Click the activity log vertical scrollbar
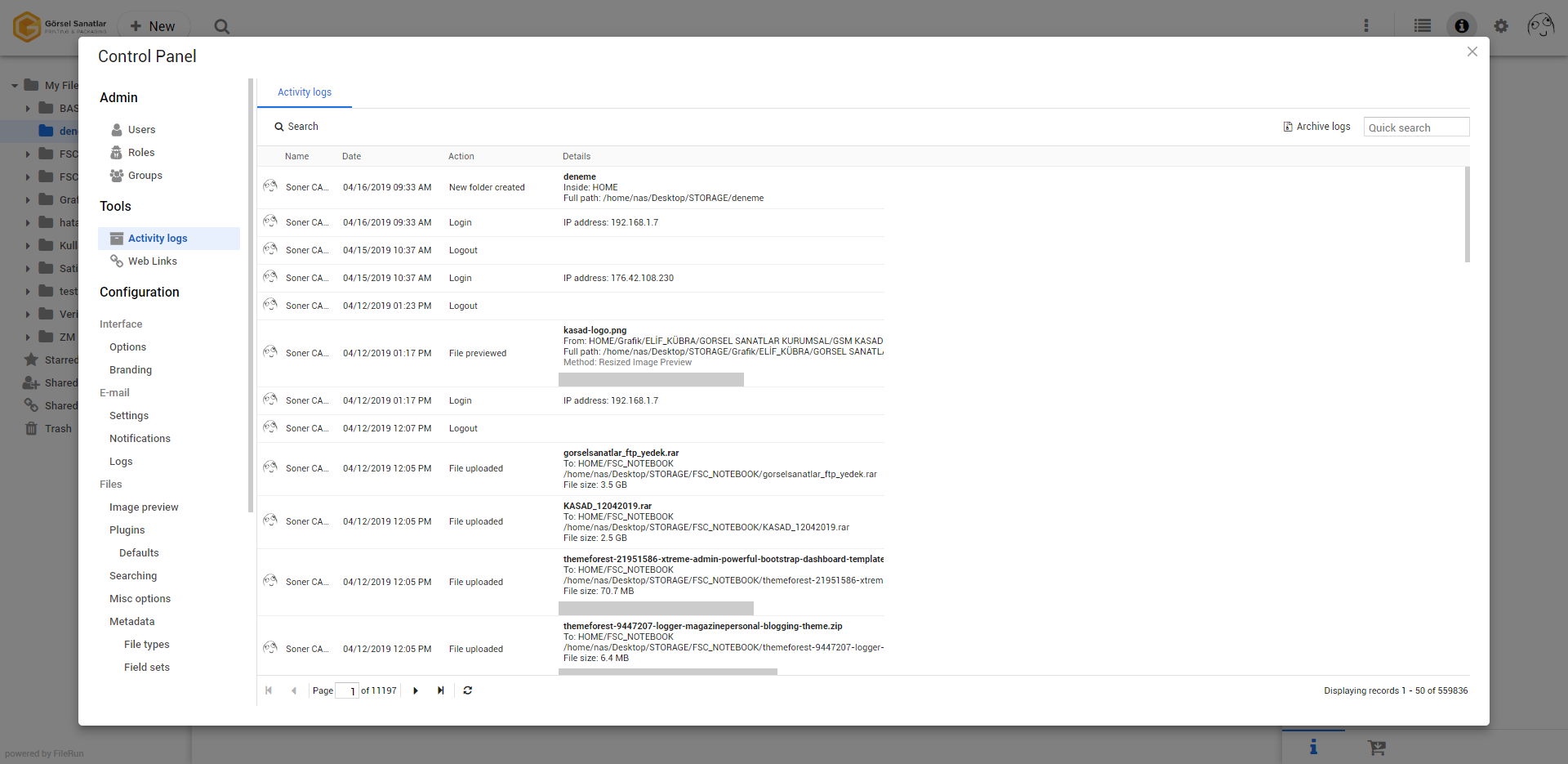 point(1467,214)
